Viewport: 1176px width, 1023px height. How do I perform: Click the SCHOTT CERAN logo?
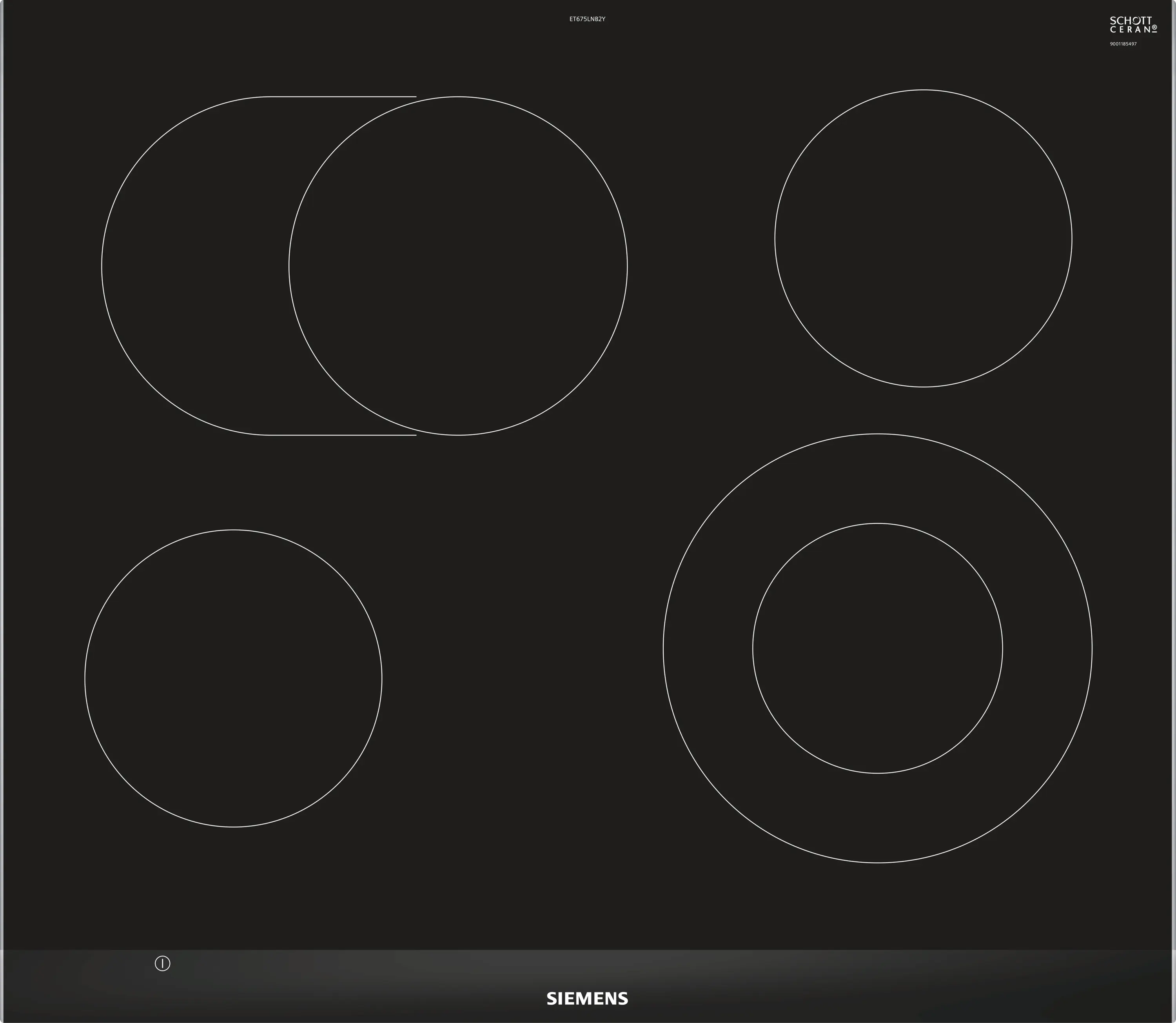[1132, 25]
